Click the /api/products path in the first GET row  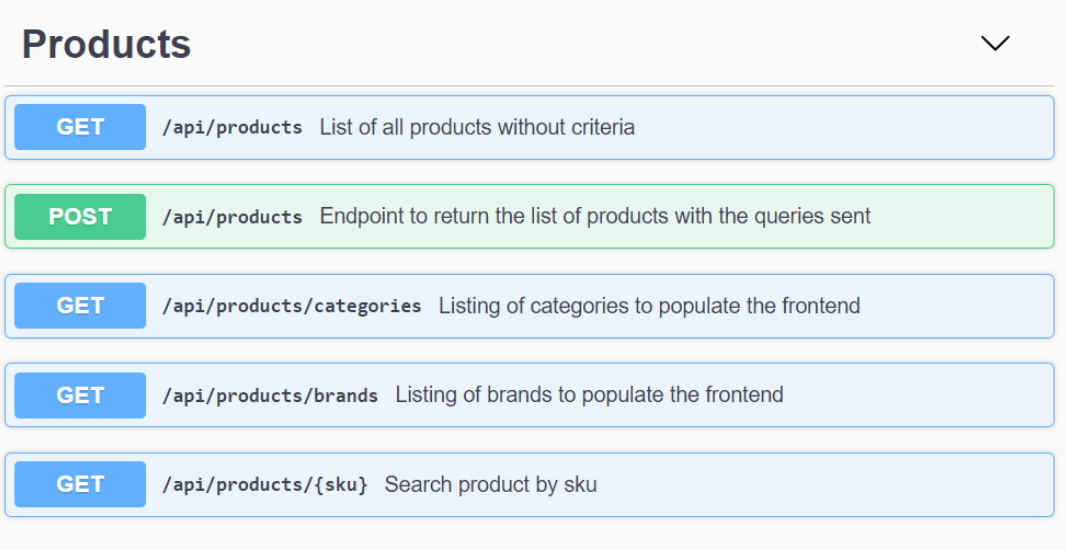pyautogui.click(x=232, y=128)
